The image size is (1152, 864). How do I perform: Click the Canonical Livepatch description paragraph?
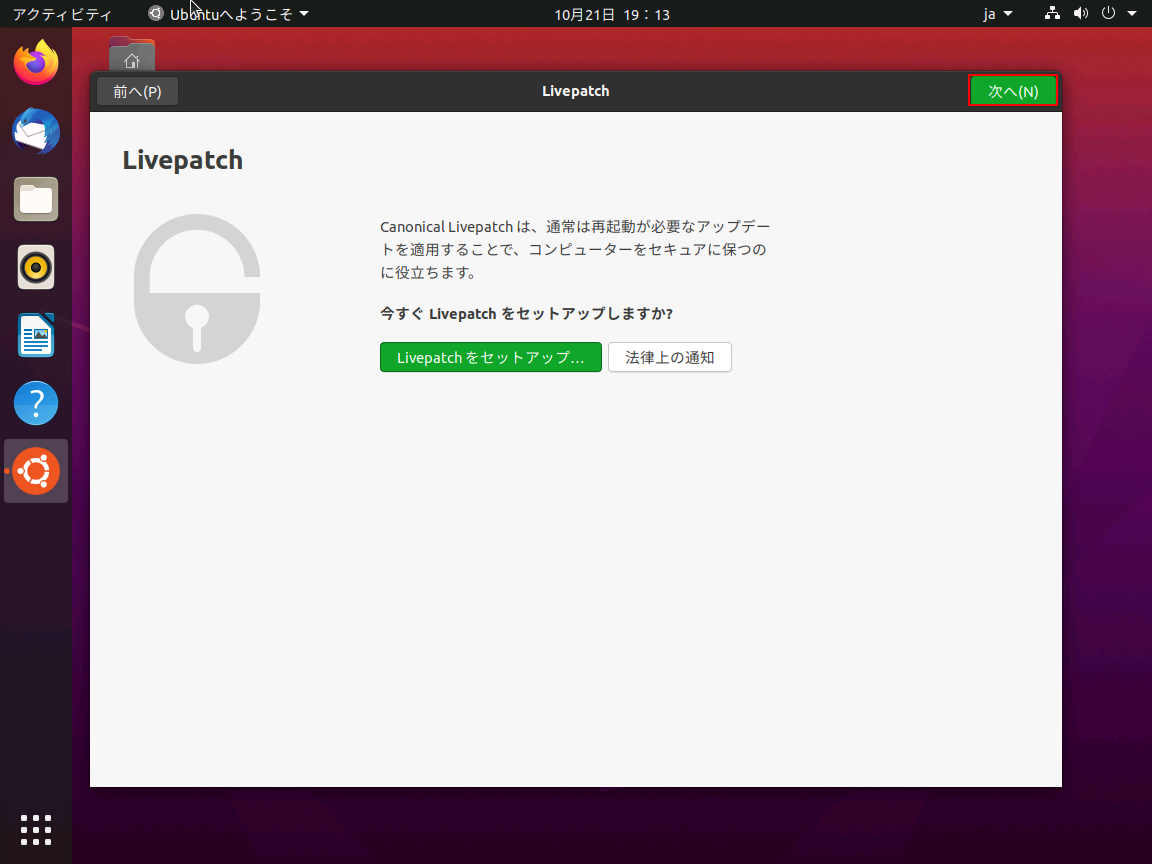[x=575, y=249]
